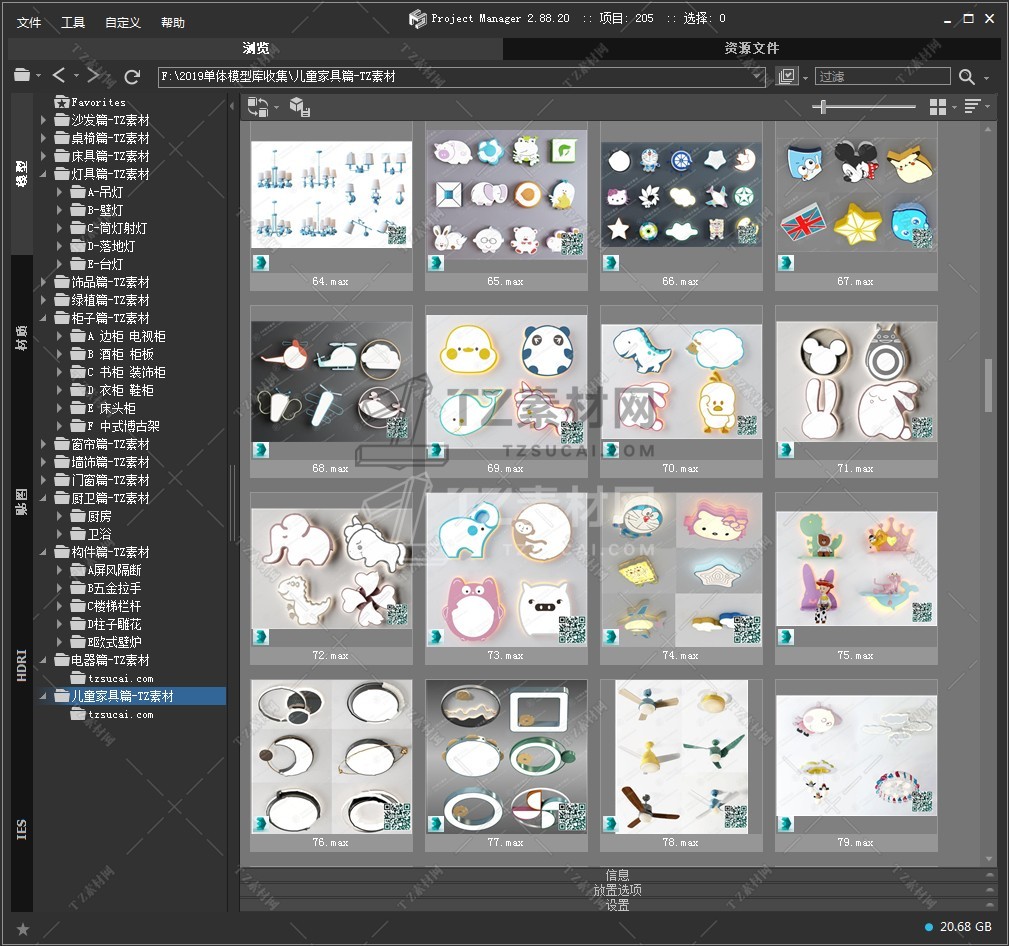Click the 3ds Max icon on 64.max
This screenshot has width=1009, height=946.
tap(261, 263)
